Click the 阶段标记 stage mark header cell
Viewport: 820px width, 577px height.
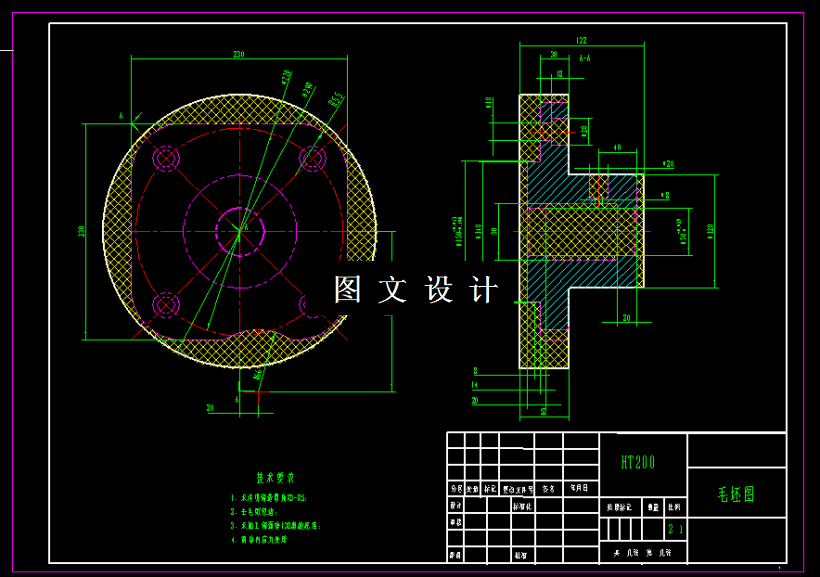pyautogui.click(x=620, y=507)
